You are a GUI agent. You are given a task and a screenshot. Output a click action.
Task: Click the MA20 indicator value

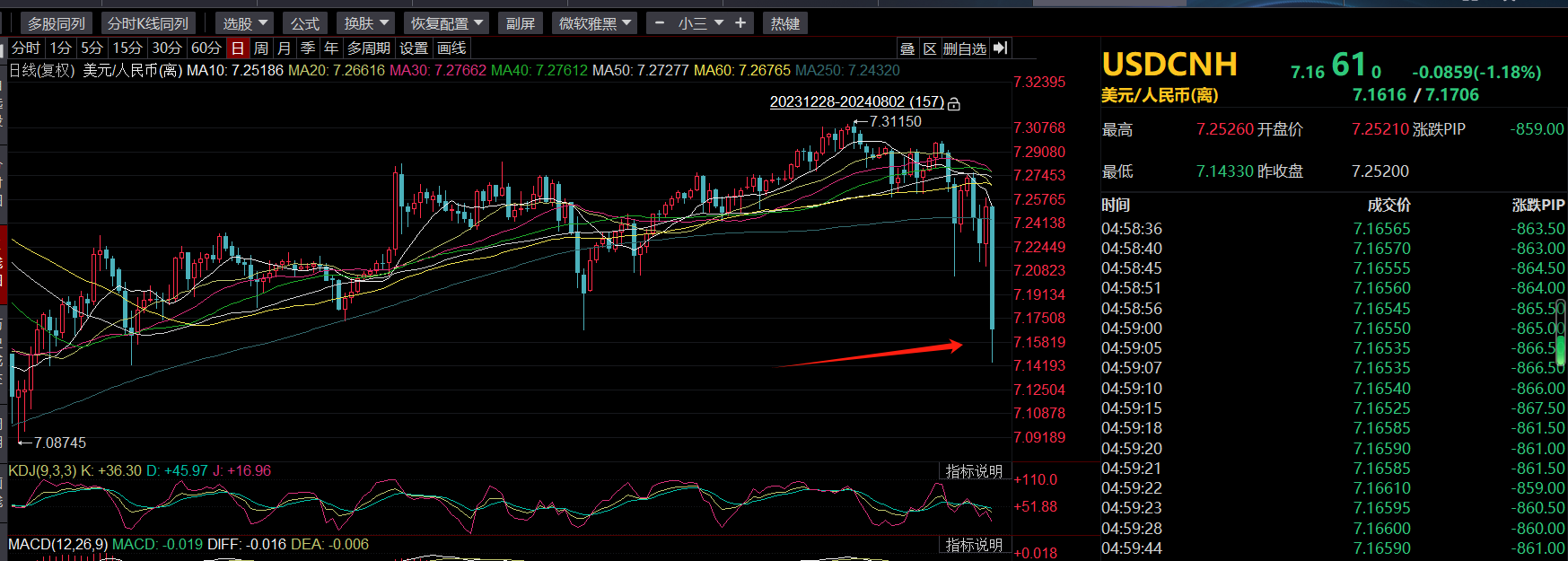337,70
